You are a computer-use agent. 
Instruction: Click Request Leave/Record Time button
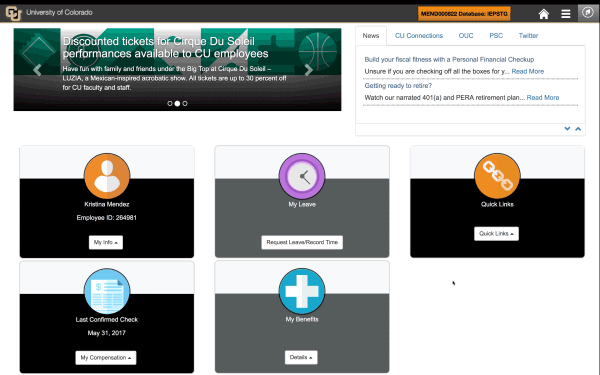[302, 242]
